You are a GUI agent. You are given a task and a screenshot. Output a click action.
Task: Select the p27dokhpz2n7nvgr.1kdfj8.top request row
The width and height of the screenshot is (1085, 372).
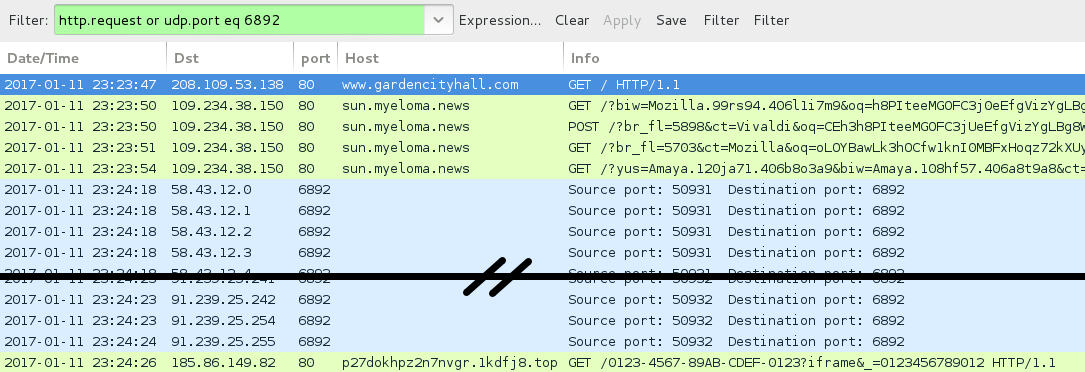[x=542, y=362]
